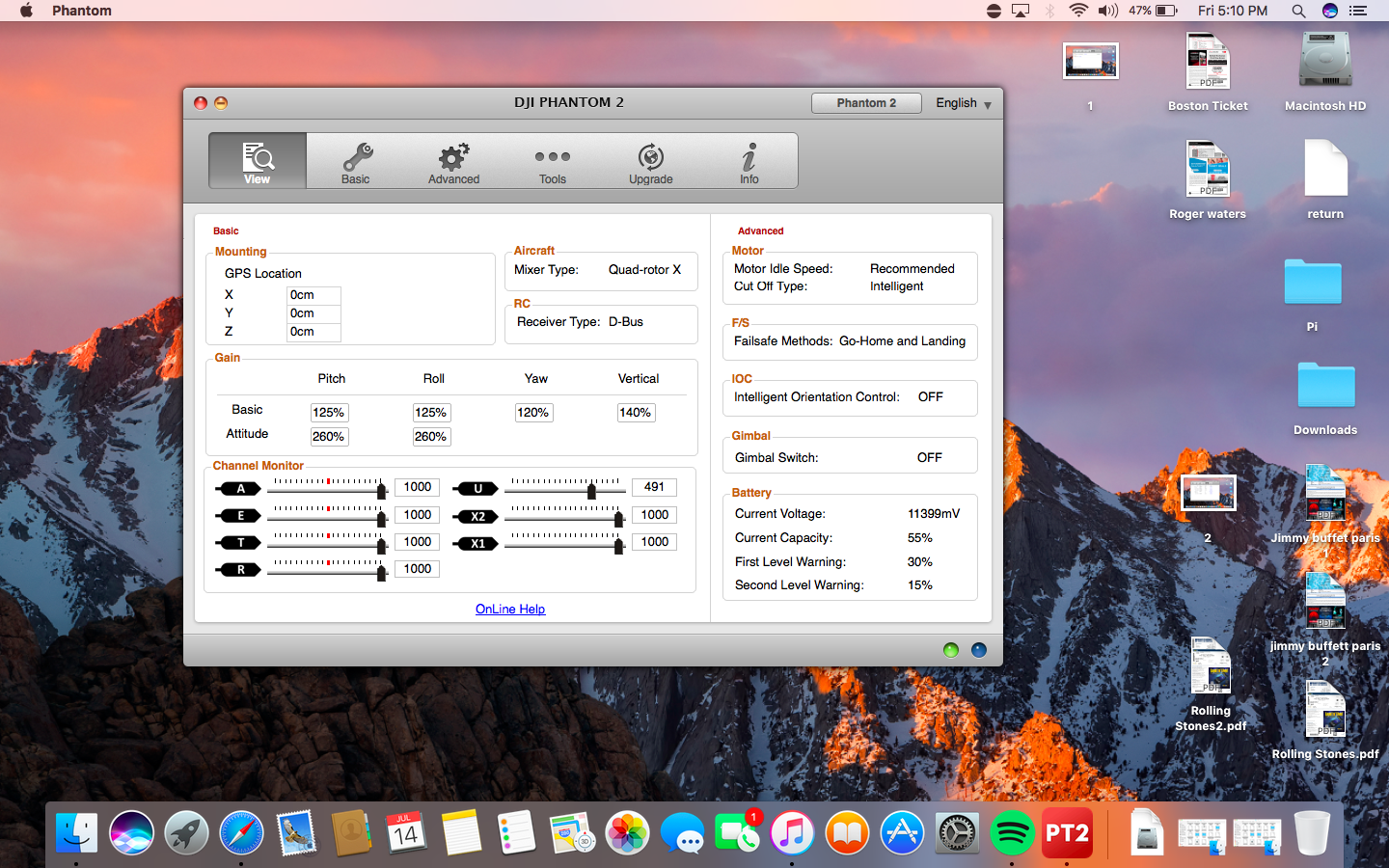Open Finder from the Dock
The width and height of the screenshot is (1389, 868).
(x=76, y=832)
